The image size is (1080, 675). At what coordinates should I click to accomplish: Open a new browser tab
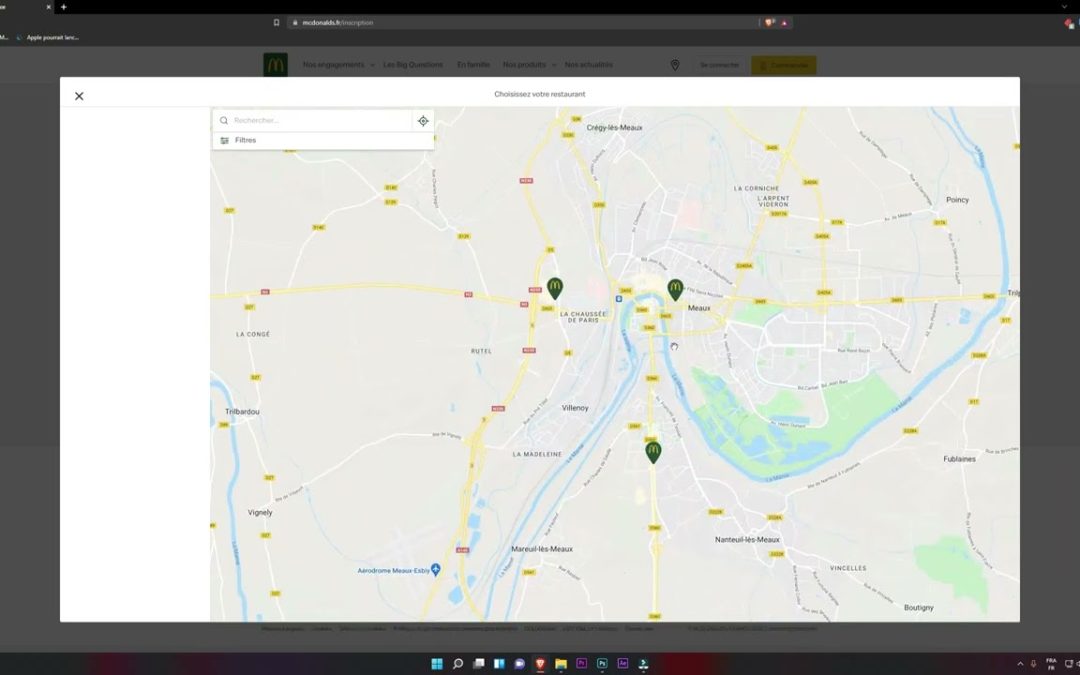[63, 7]
